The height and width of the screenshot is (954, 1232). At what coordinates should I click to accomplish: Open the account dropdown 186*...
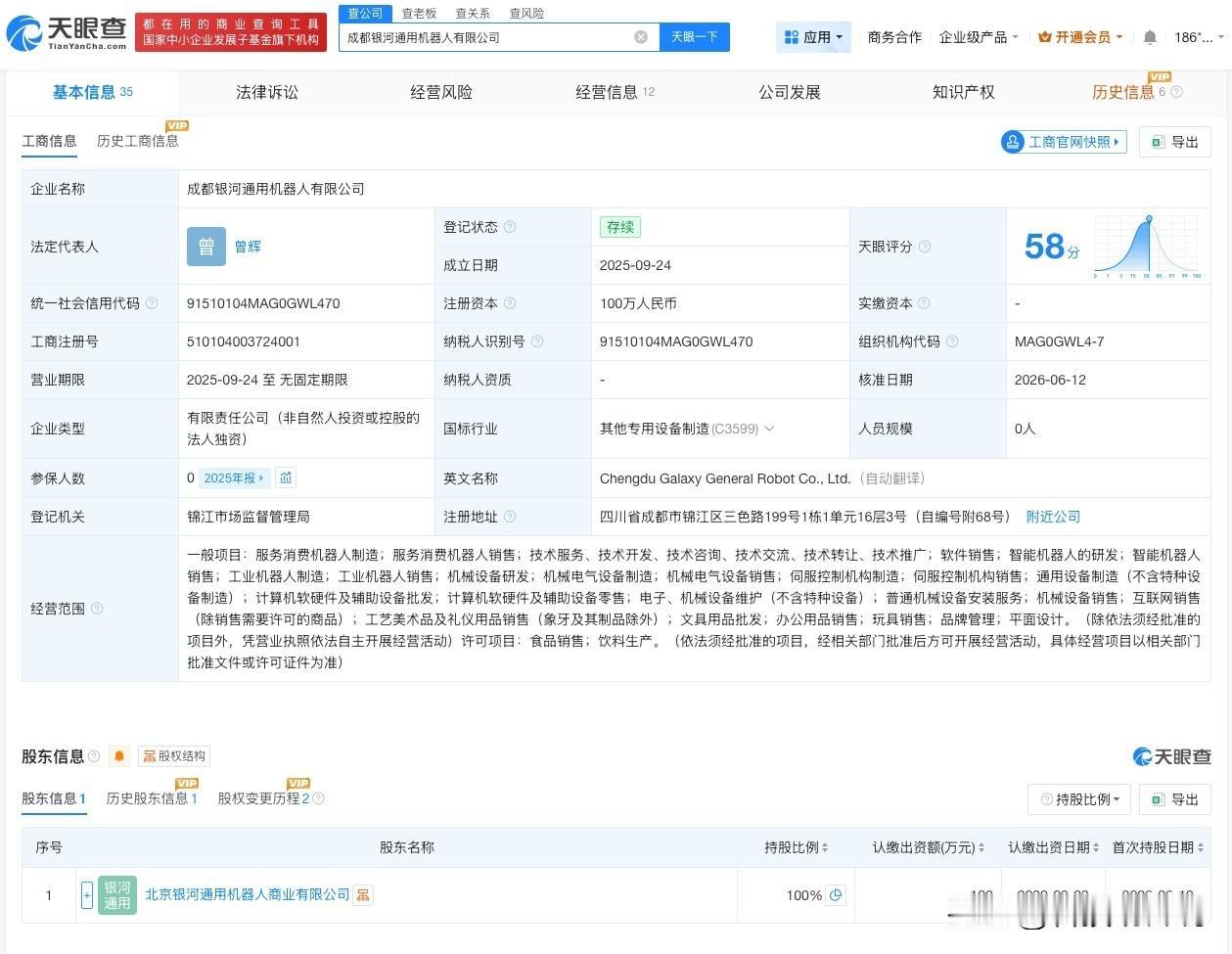(1200, 37)
